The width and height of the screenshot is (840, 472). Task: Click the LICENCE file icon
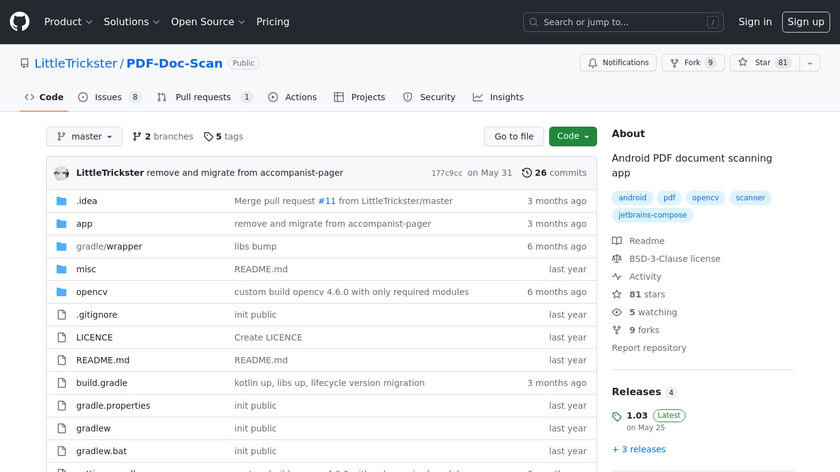click(61, 338)
